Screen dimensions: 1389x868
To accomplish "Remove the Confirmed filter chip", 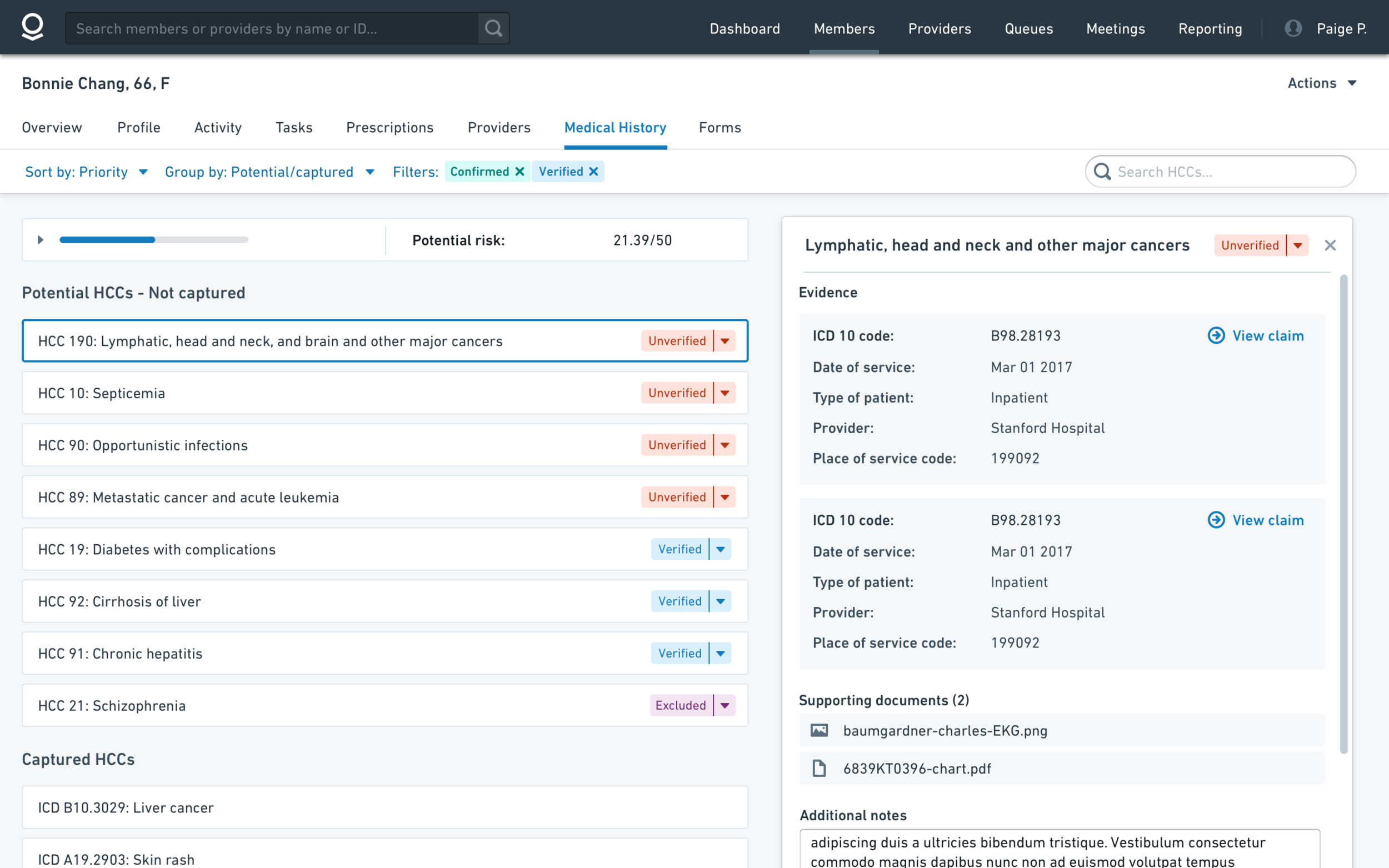I will [519, 172].
